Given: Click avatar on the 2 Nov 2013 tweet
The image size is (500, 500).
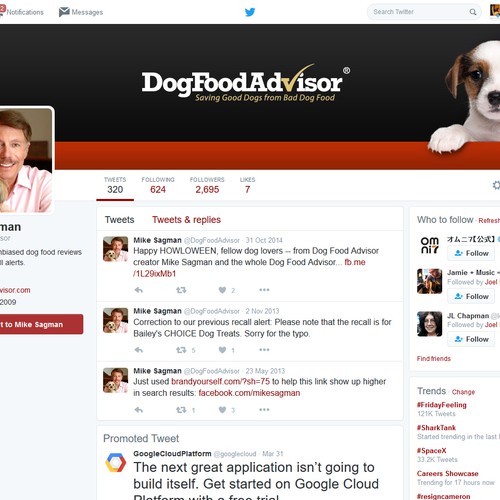Looking at the screenshot, I should [x=115, y=320].
